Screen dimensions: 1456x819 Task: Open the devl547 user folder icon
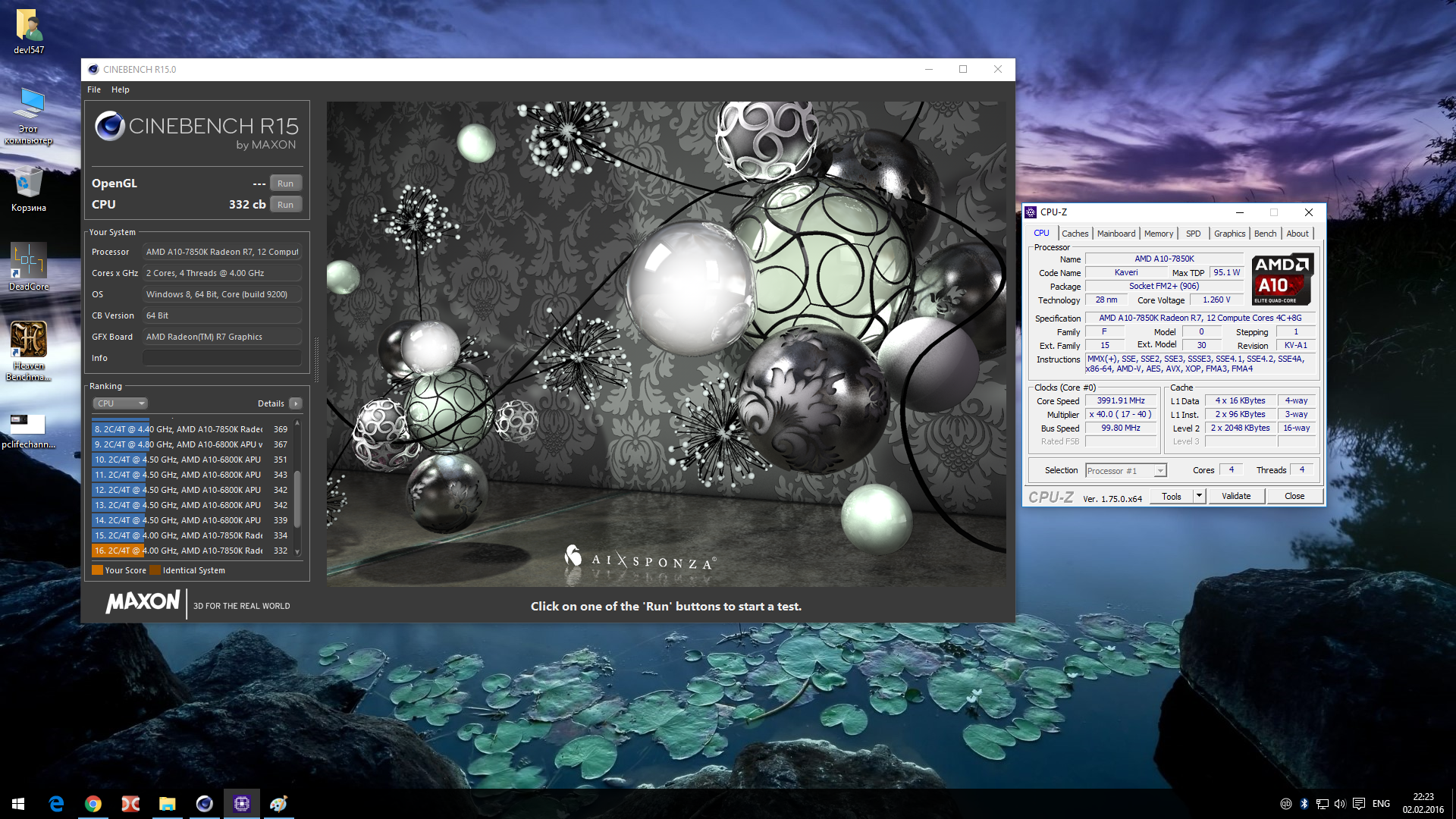tap(29, 26)
